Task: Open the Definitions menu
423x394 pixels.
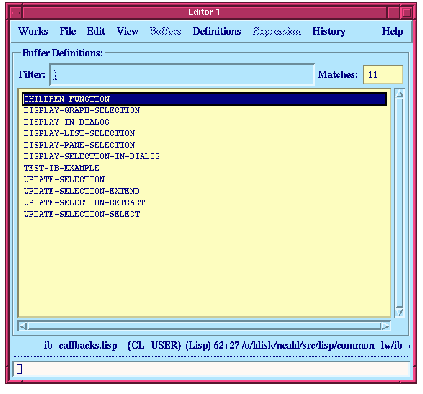Action: [217, 31]
